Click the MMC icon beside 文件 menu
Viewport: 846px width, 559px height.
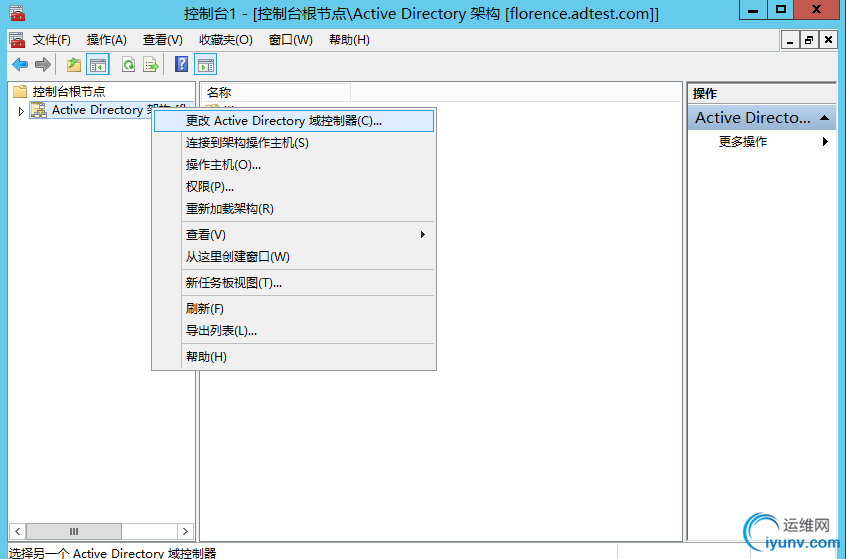pos(17,40)
